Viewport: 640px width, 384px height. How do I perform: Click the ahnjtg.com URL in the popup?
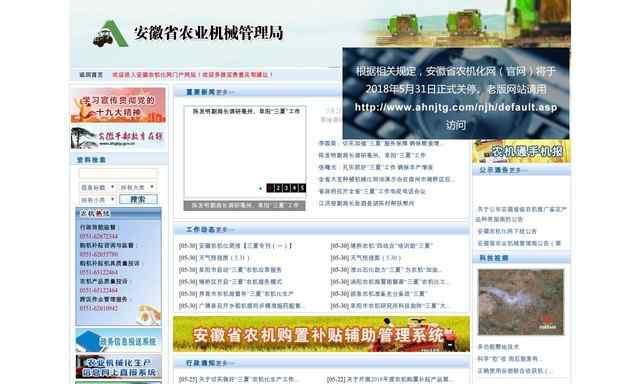tap(456, 107)
